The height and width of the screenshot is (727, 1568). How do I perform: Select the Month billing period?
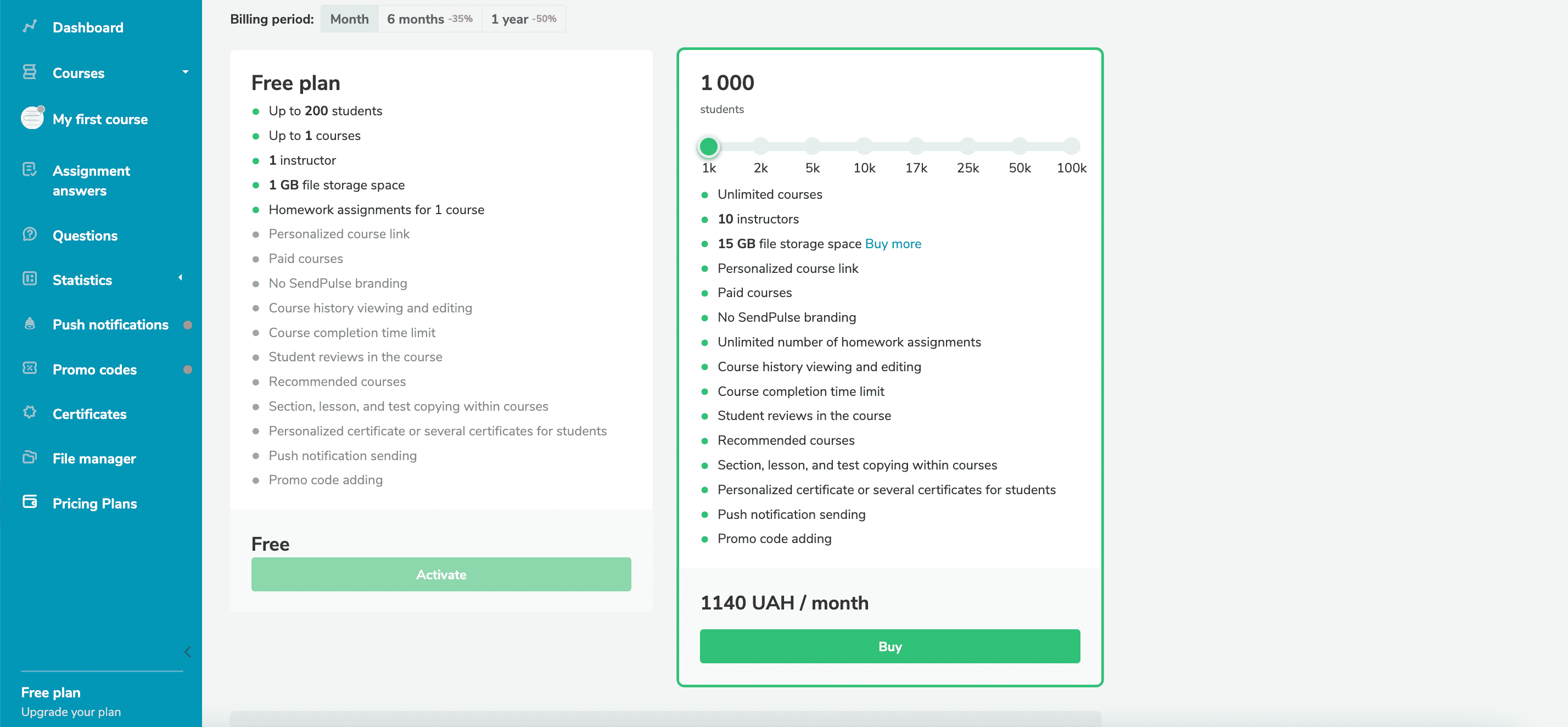348,18
